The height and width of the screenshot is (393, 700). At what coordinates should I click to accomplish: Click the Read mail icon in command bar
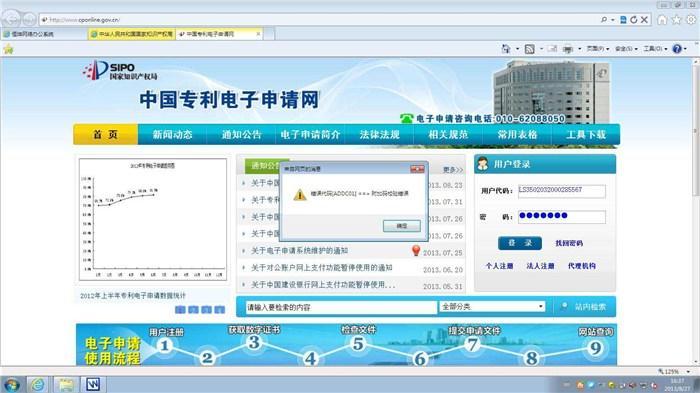552,49
